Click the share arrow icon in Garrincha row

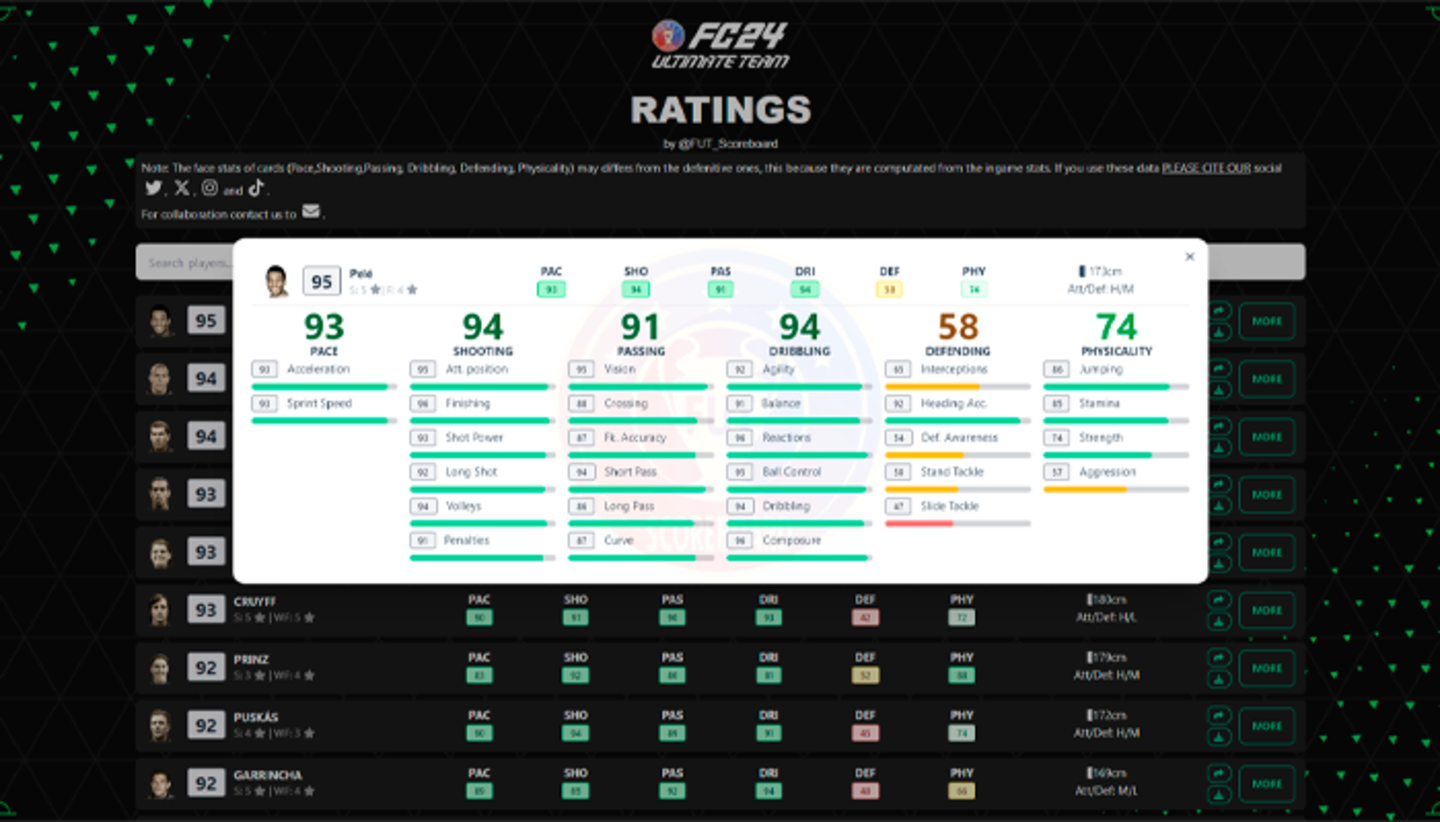click(x=1219, y=774)
